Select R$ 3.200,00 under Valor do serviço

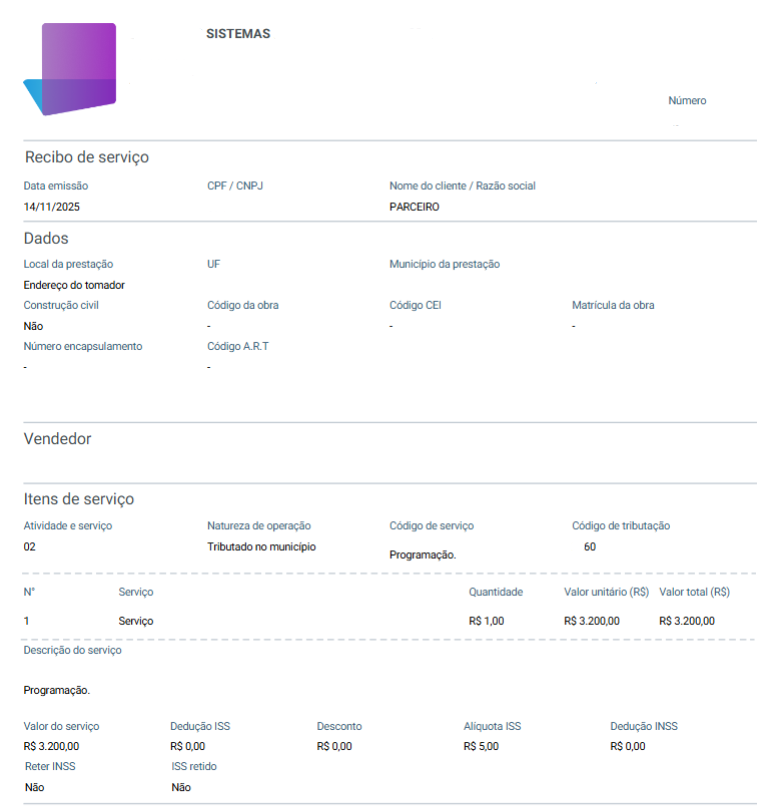point(51,746)
